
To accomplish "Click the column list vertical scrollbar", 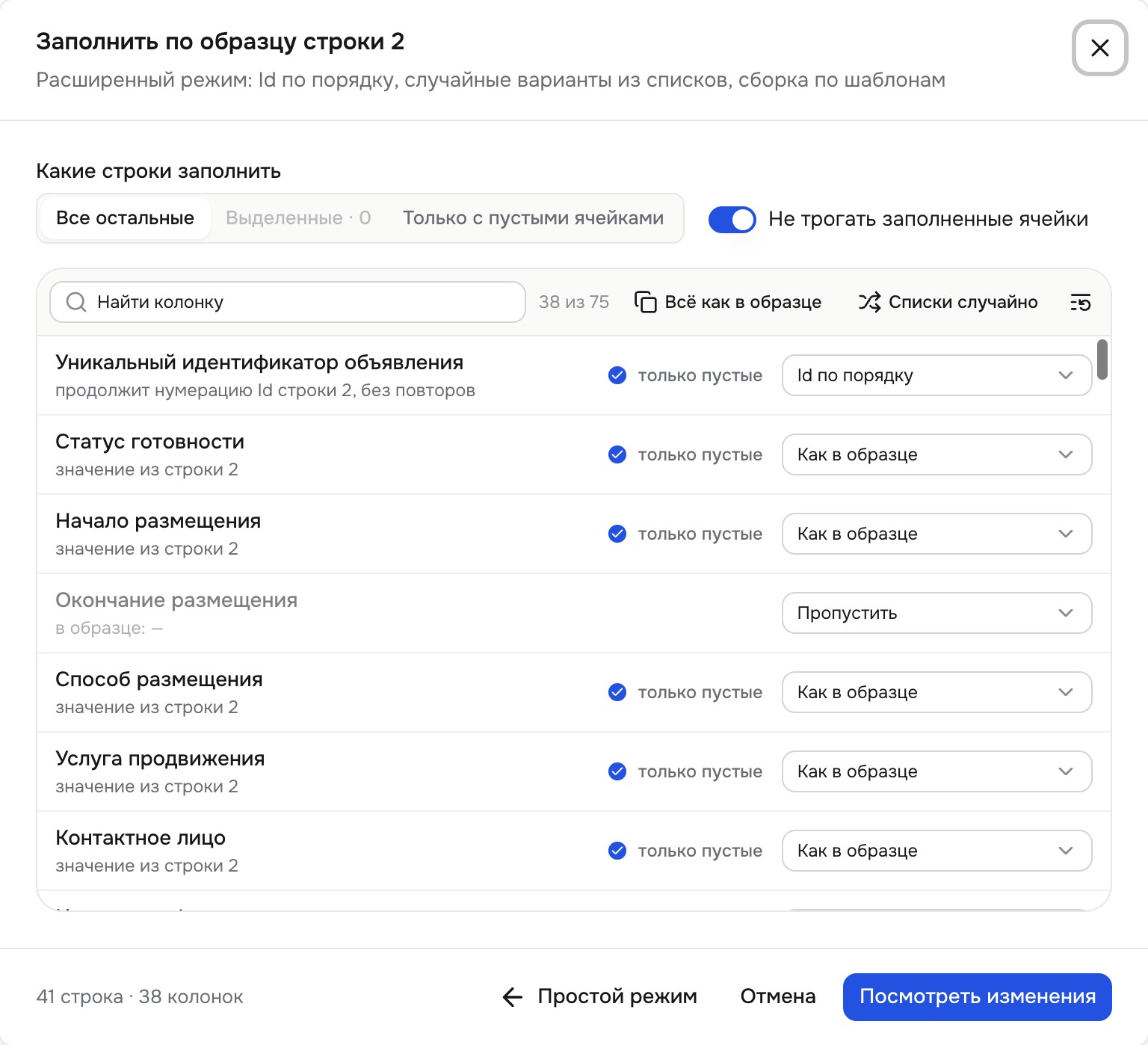I will point(1102,360).
